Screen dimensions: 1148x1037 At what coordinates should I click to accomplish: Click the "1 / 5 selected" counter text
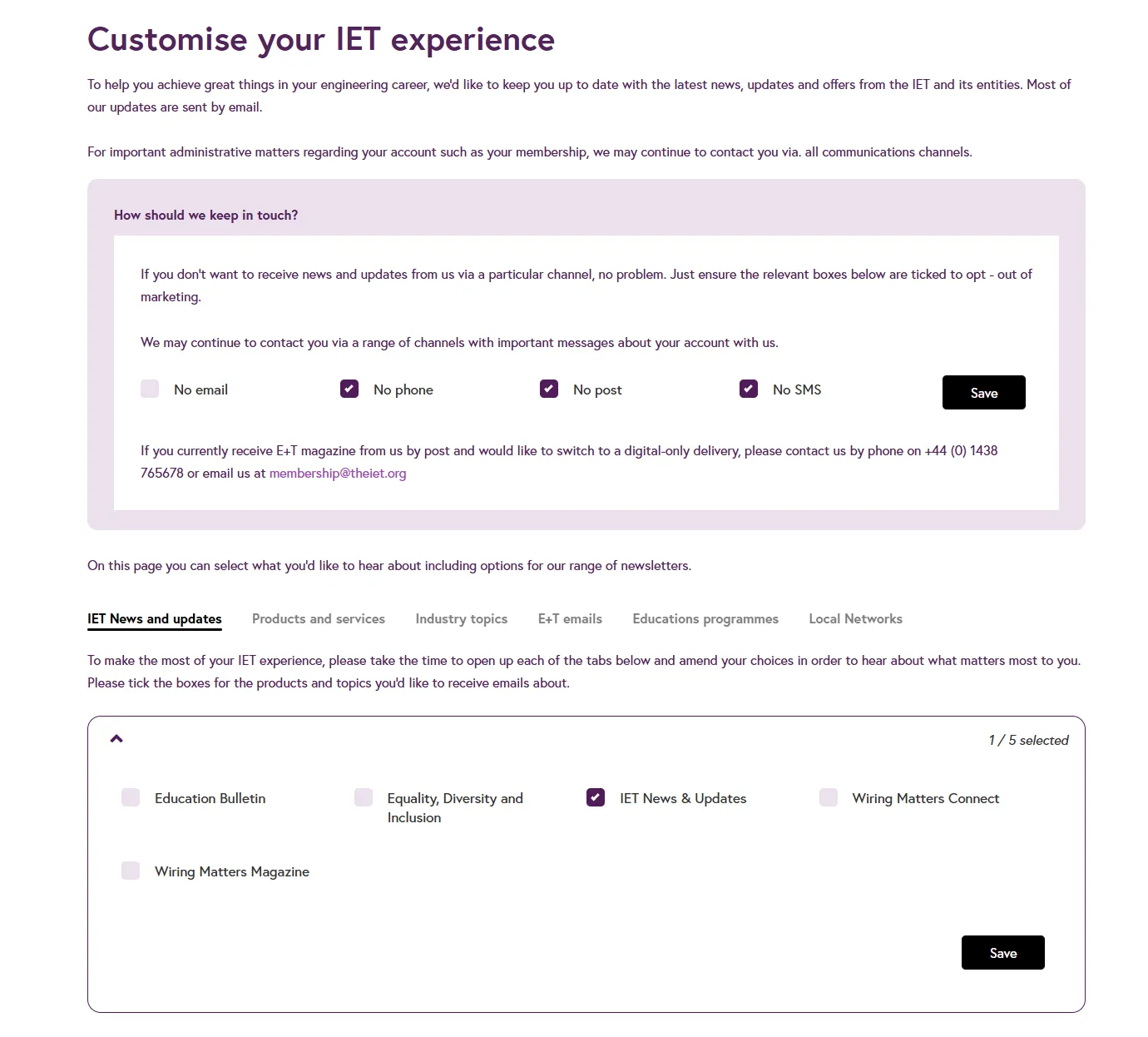click(x=1028, y=741)
